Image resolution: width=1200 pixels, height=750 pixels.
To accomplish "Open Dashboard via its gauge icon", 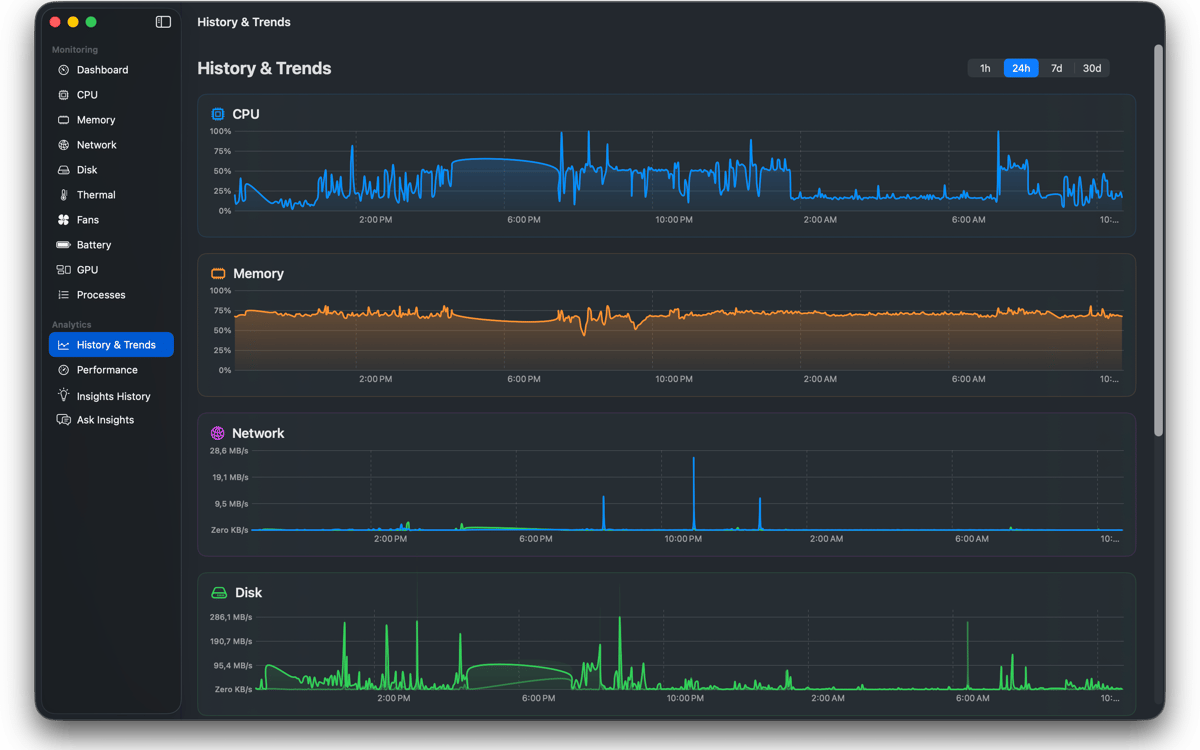I will (63, 70).
